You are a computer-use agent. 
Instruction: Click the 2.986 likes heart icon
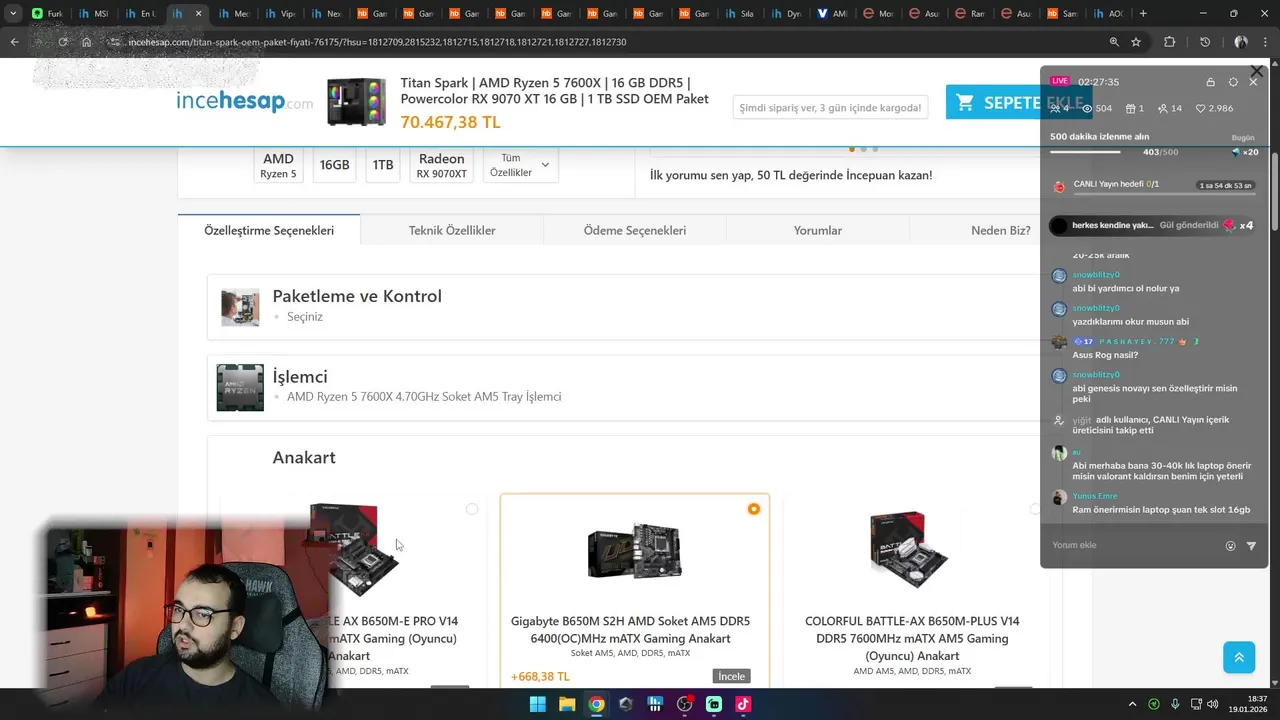point(1201,108)
